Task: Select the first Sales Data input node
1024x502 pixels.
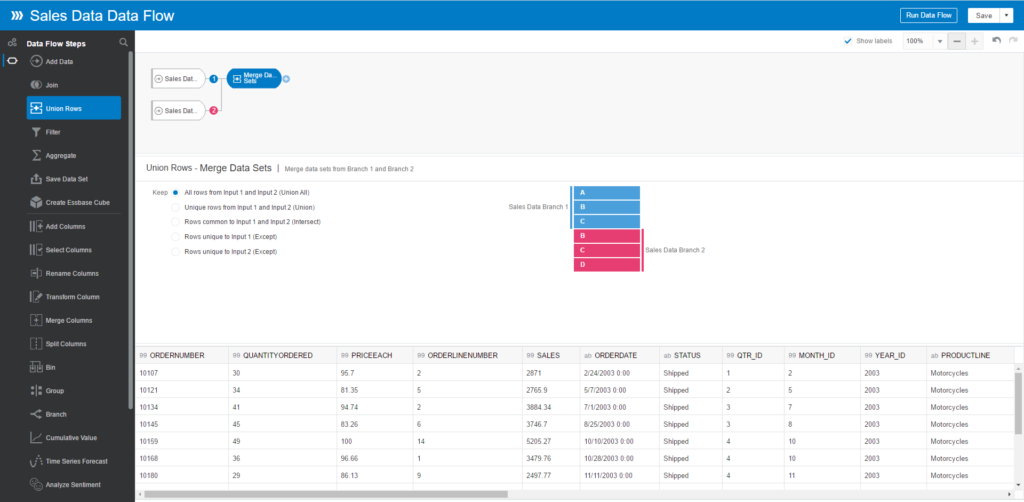Action: [x=178, y=79]
